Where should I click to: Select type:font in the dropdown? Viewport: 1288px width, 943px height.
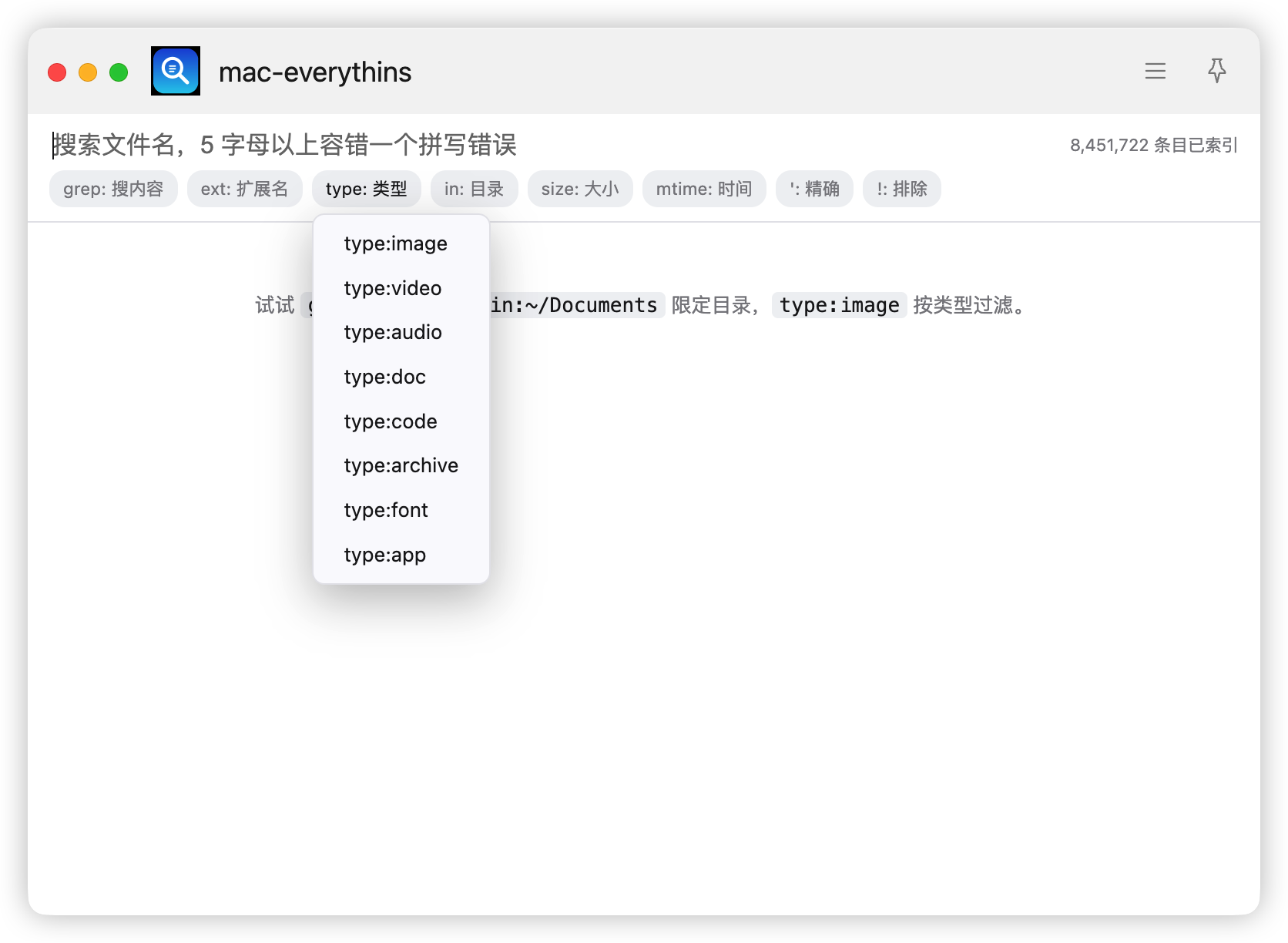(x=401, y=510)
